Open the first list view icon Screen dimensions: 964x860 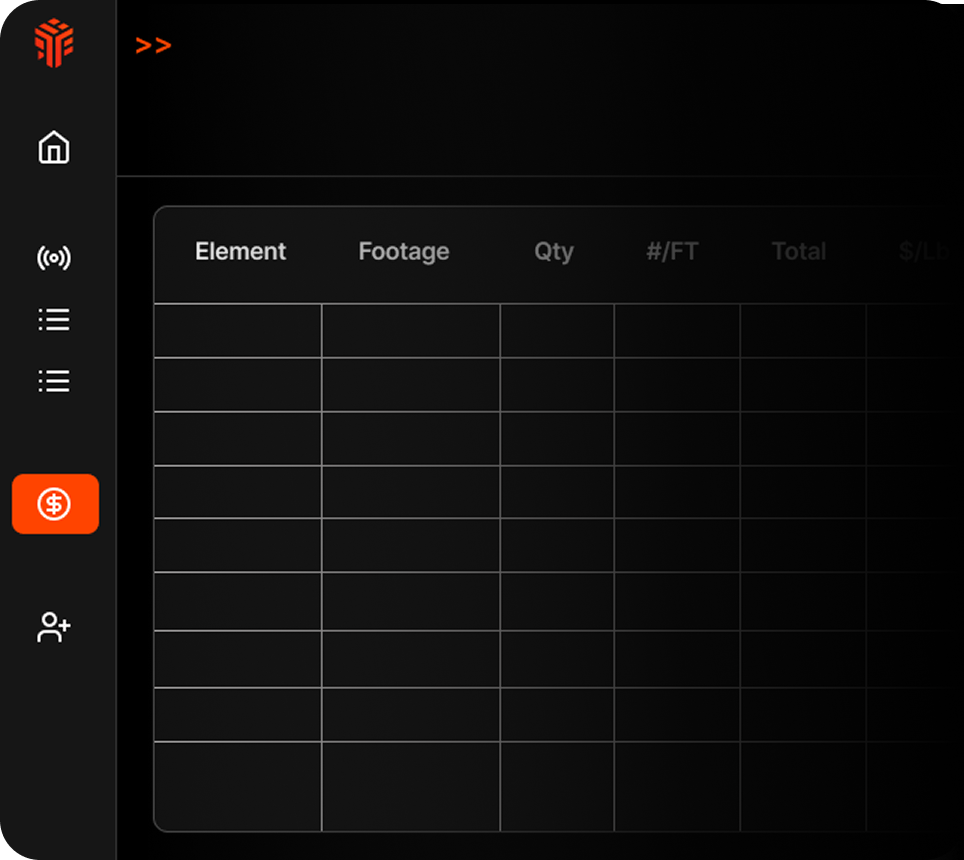[52, 319]
